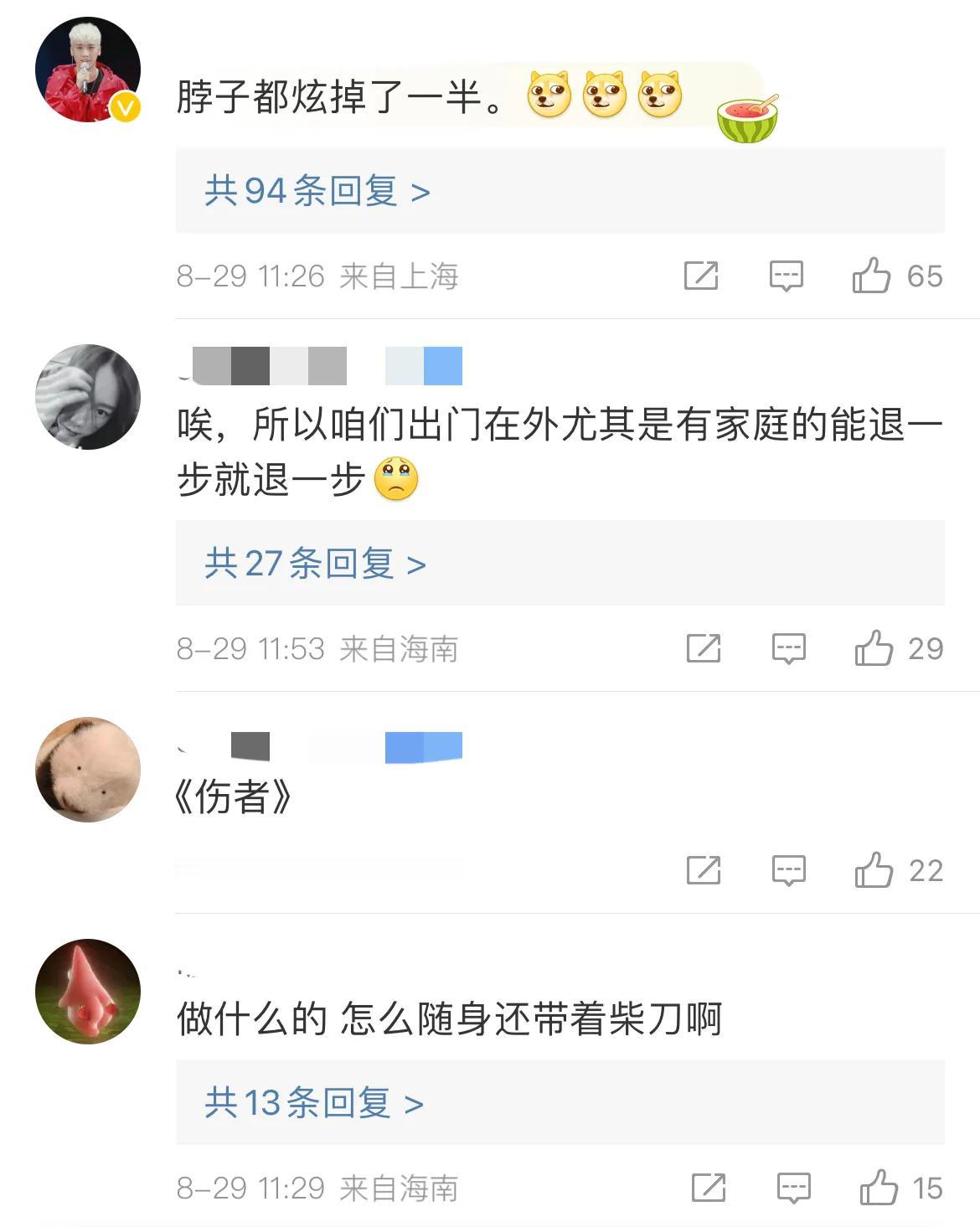Open comment bubble for the 《伤者》 comment
Viewport: 980px width, 1227px height.
tap(788, 870)
